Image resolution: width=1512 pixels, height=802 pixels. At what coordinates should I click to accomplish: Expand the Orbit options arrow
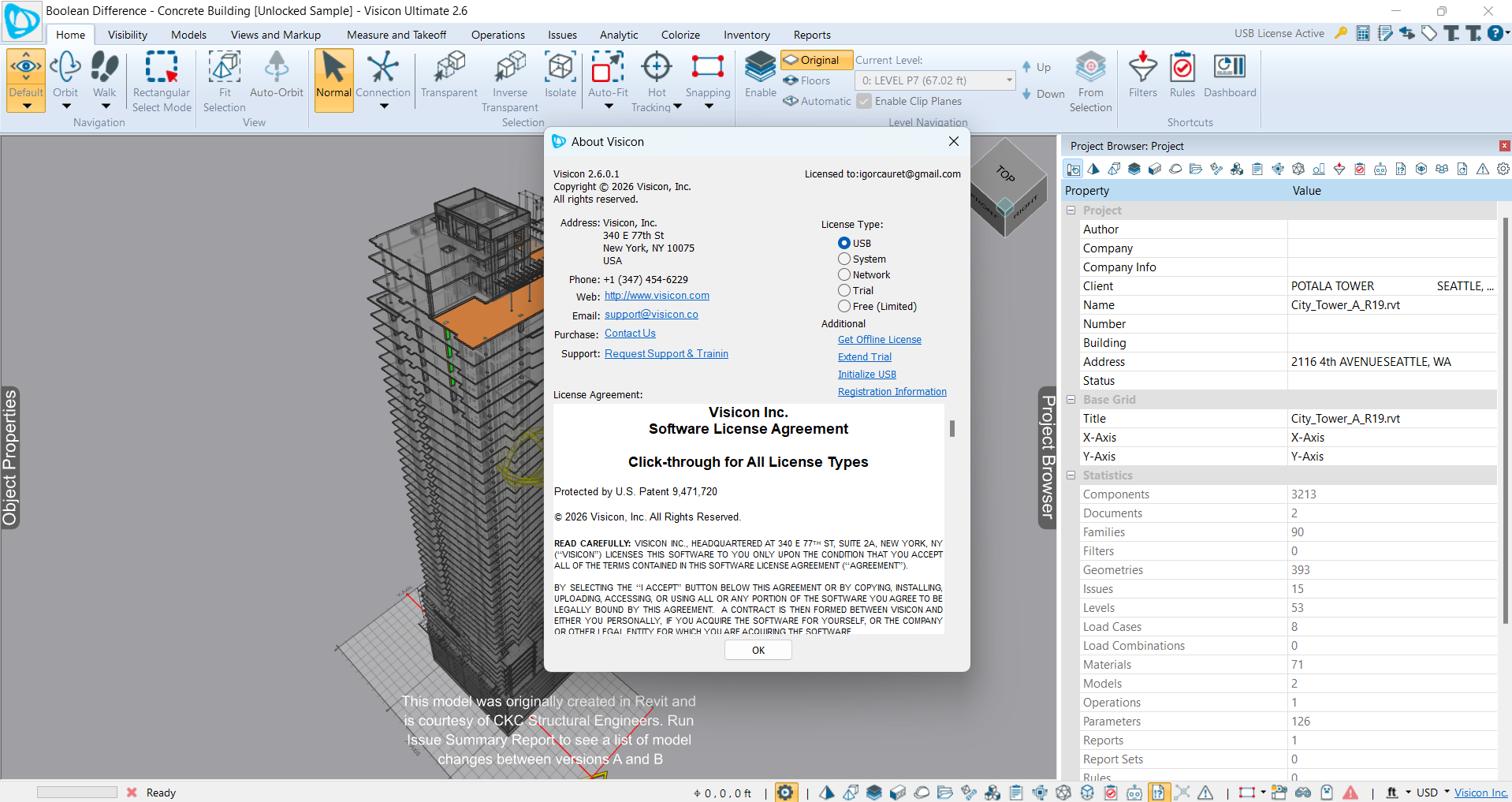pos(66,106)
